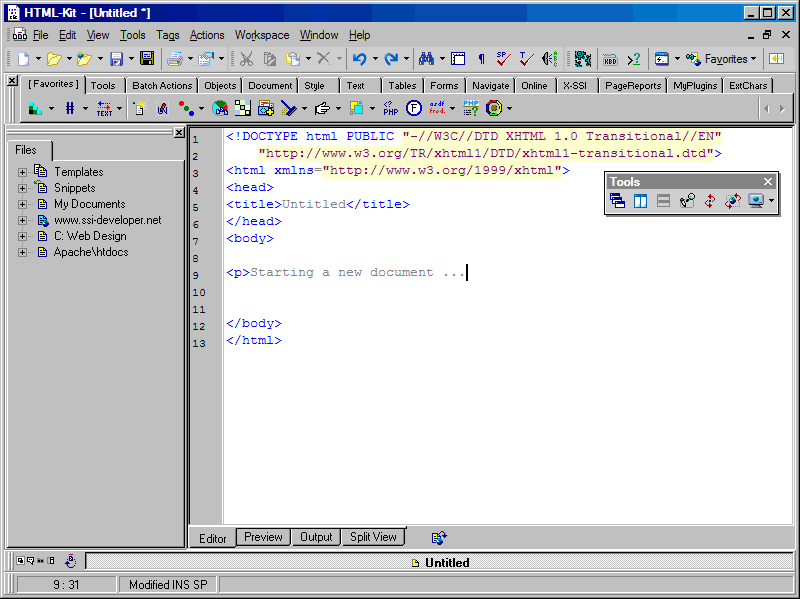Click the circled F icon
The height and width of the screenshot is (599, 800).
414,108
